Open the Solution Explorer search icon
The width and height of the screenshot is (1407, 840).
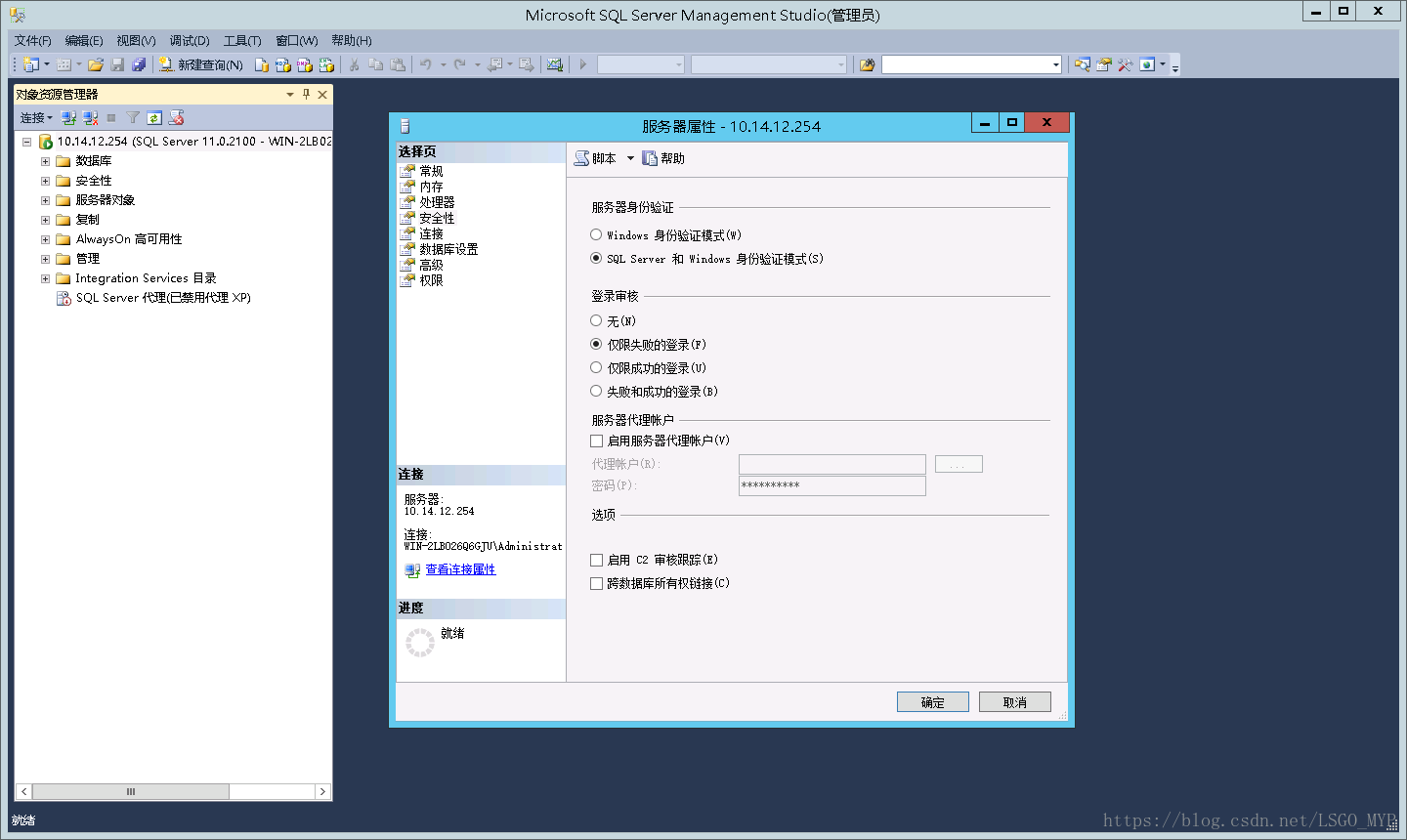[1083, 64]
